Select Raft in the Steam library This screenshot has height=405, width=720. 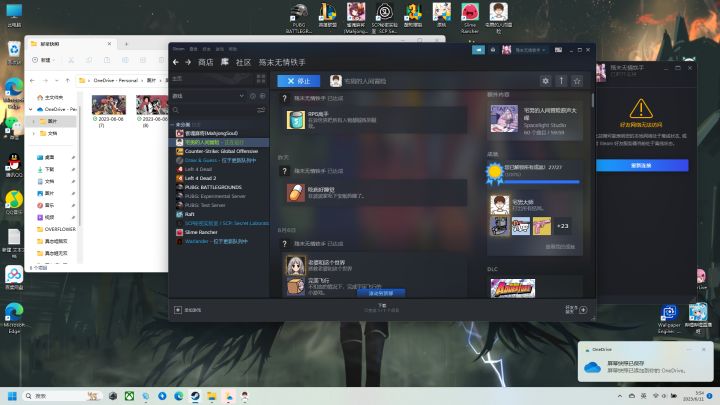point(190,214)
